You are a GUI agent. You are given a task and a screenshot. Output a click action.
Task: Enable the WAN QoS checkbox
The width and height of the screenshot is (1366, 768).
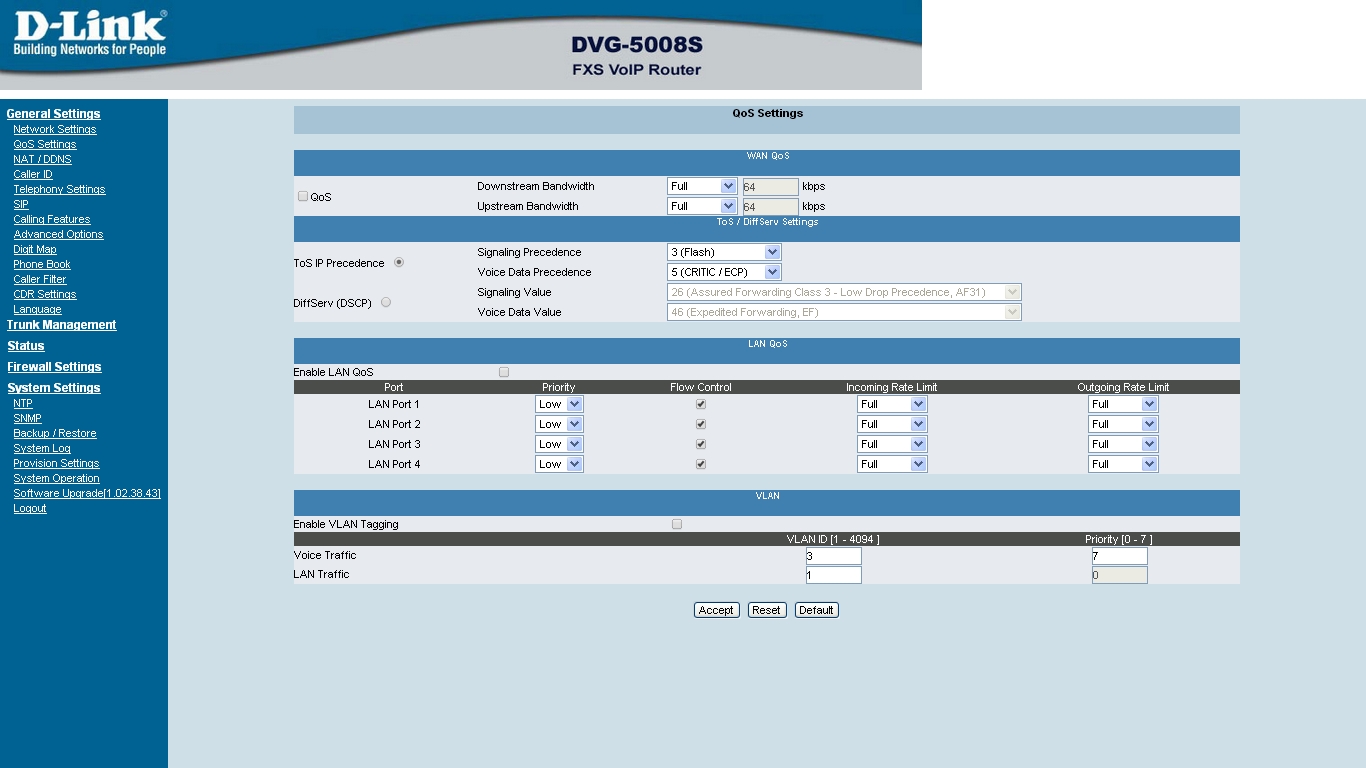[303, 196]
